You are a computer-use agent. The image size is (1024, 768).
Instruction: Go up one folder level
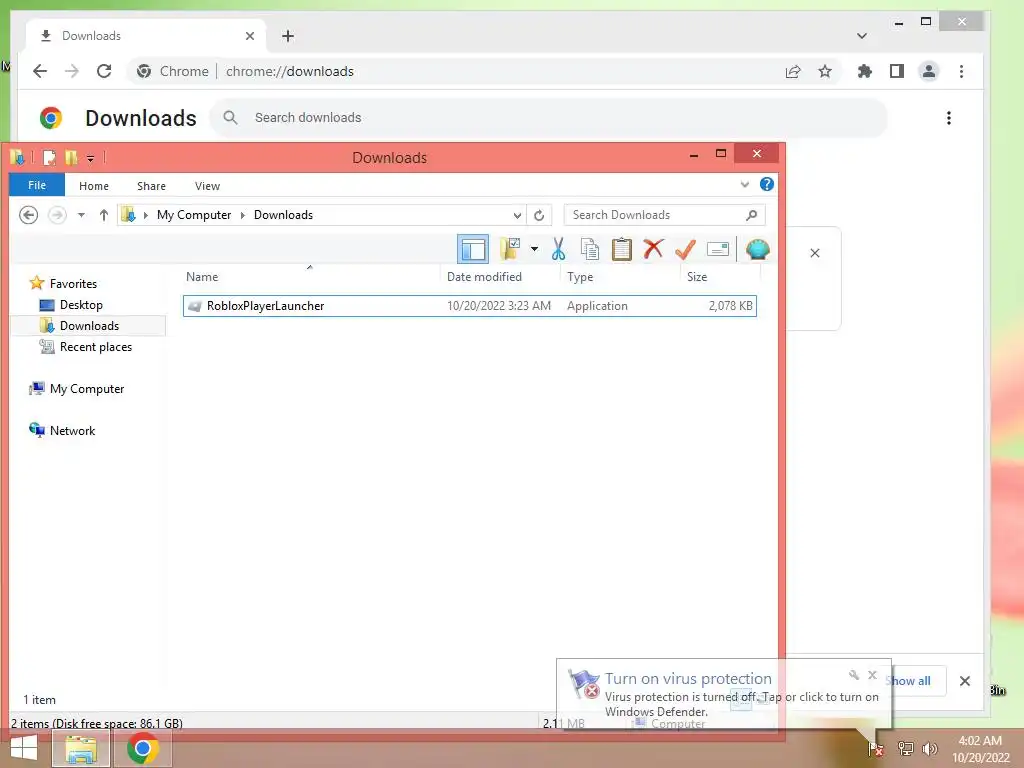tap(103, 215)
